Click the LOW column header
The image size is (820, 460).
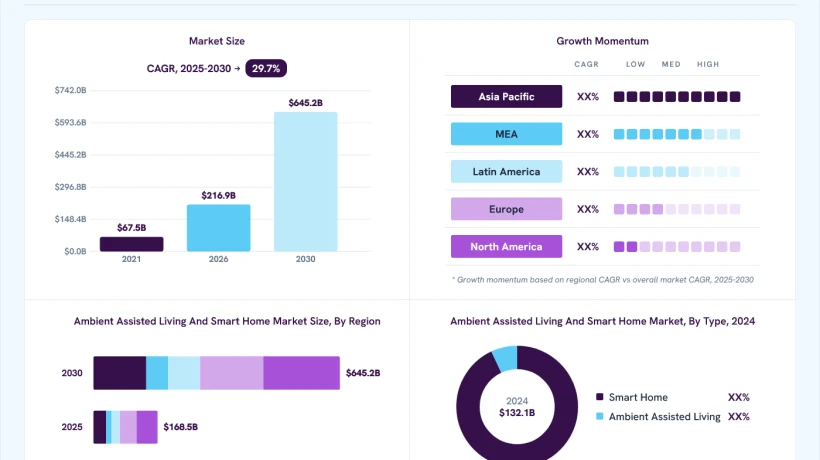(635, 64)
